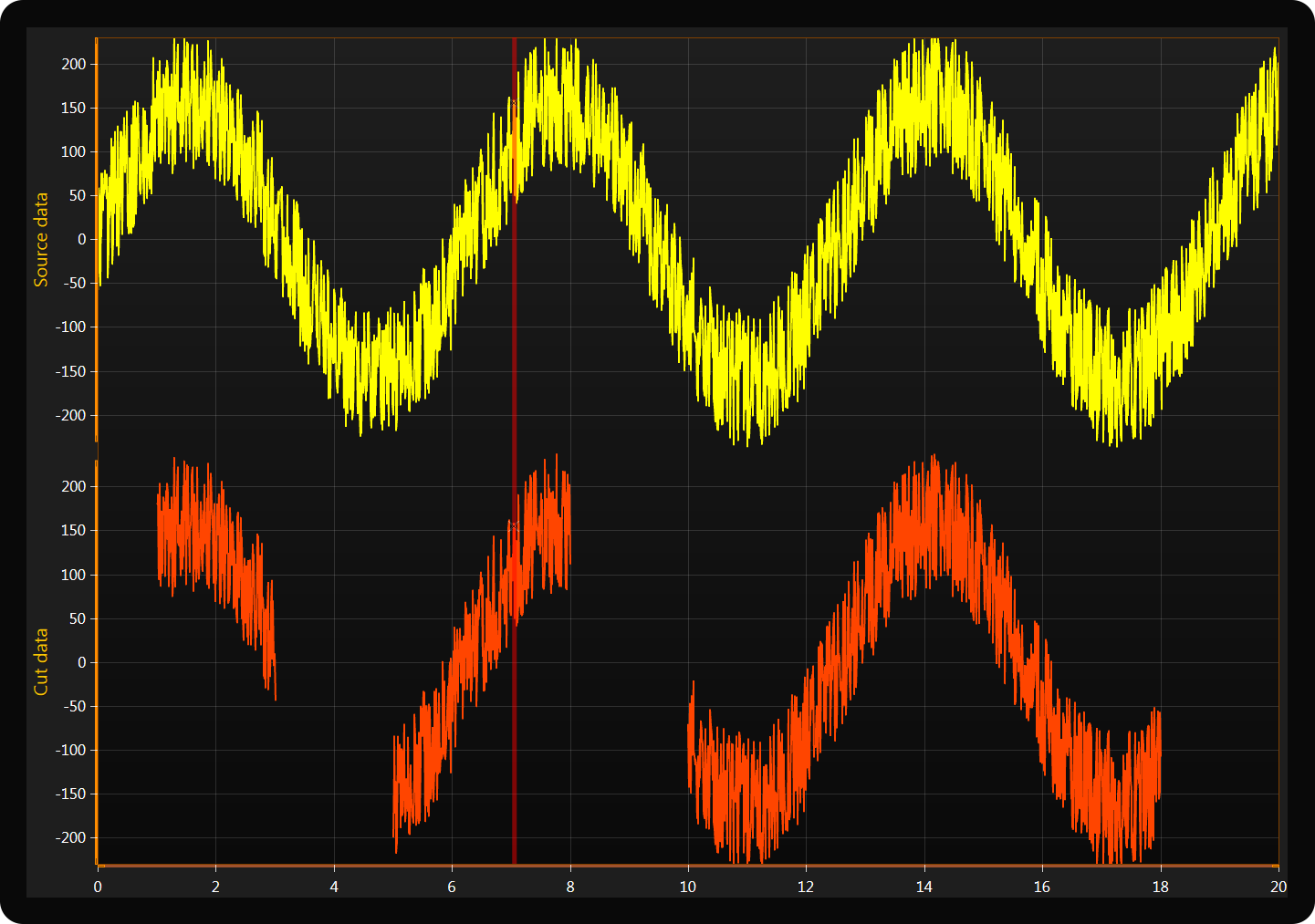This screenshot has width=1315, height=924.
Task: Click the orange X-axis line at the bottom
Action: tap(684, 865)
